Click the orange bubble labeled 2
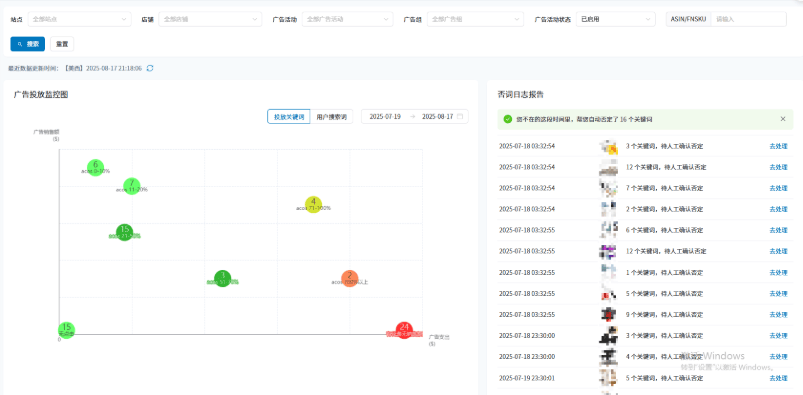The image size is (803, 395). tap(349, 279)
